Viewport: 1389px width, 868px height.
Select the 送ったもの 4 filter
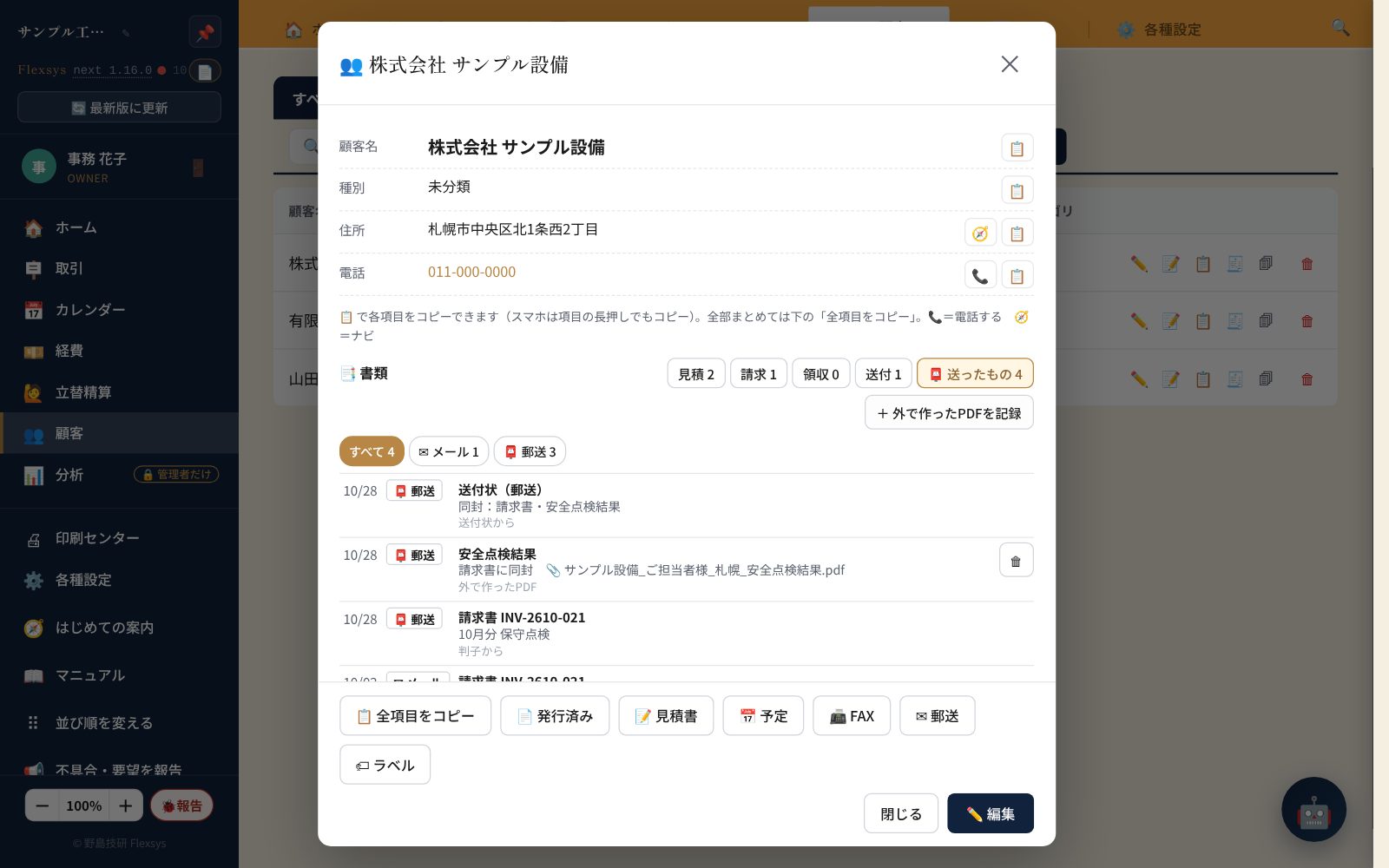pos(975,373)
